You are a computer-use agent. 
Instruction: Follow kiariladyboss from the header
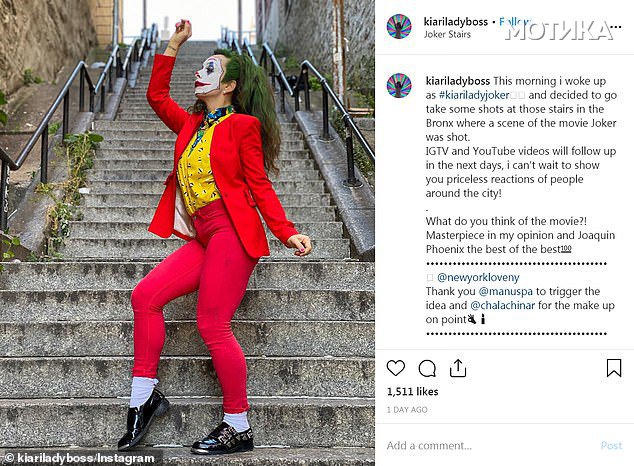click(x=514, y=21)
